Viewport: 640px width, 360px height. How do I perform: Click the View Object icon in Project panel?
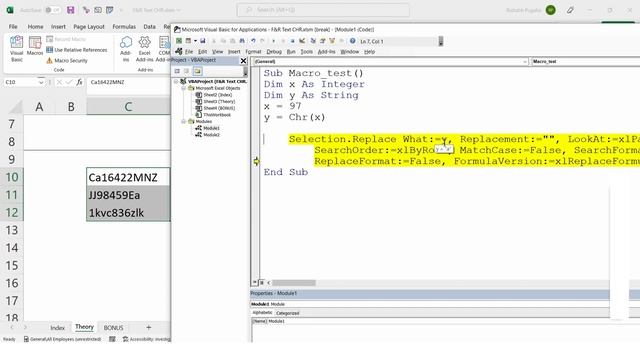[x=187, y=71]
